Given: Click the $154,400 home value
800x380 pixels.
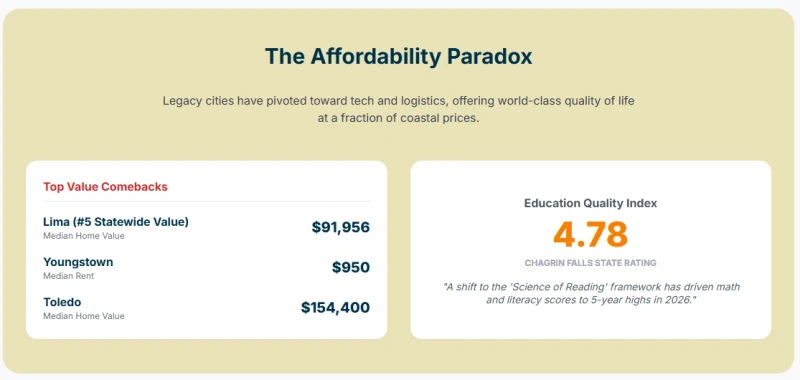Looking at the screenshot, I should pyautogui.click(x=335, y=308).
